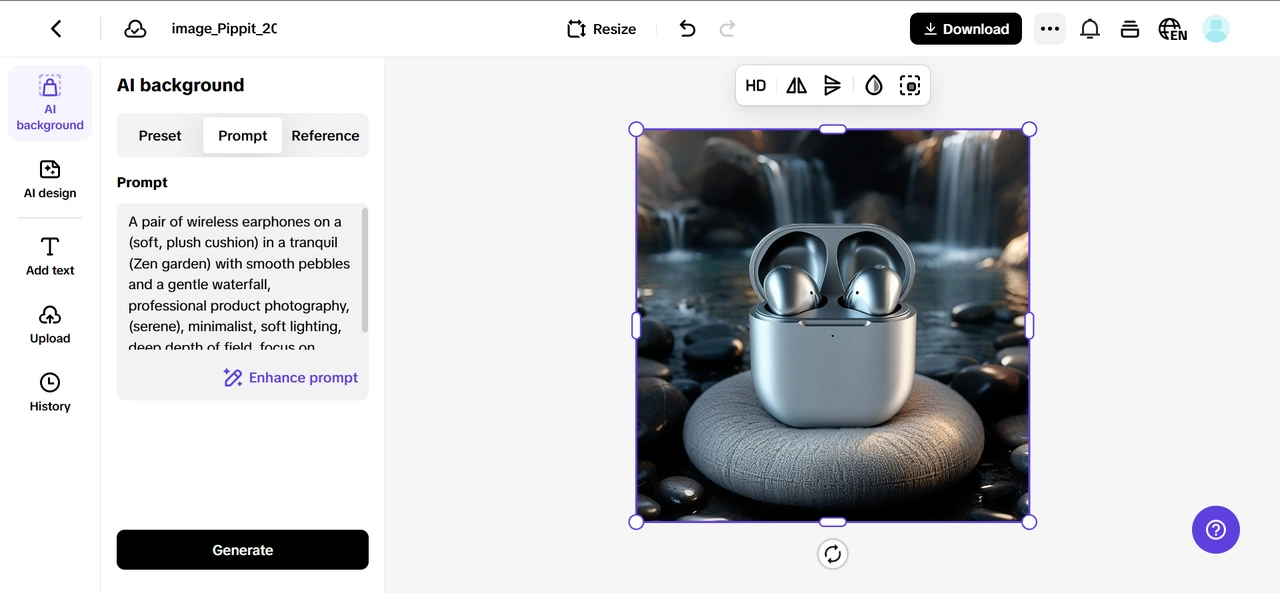
Task: Click the HD upscale tool
Action: point(756,86)
